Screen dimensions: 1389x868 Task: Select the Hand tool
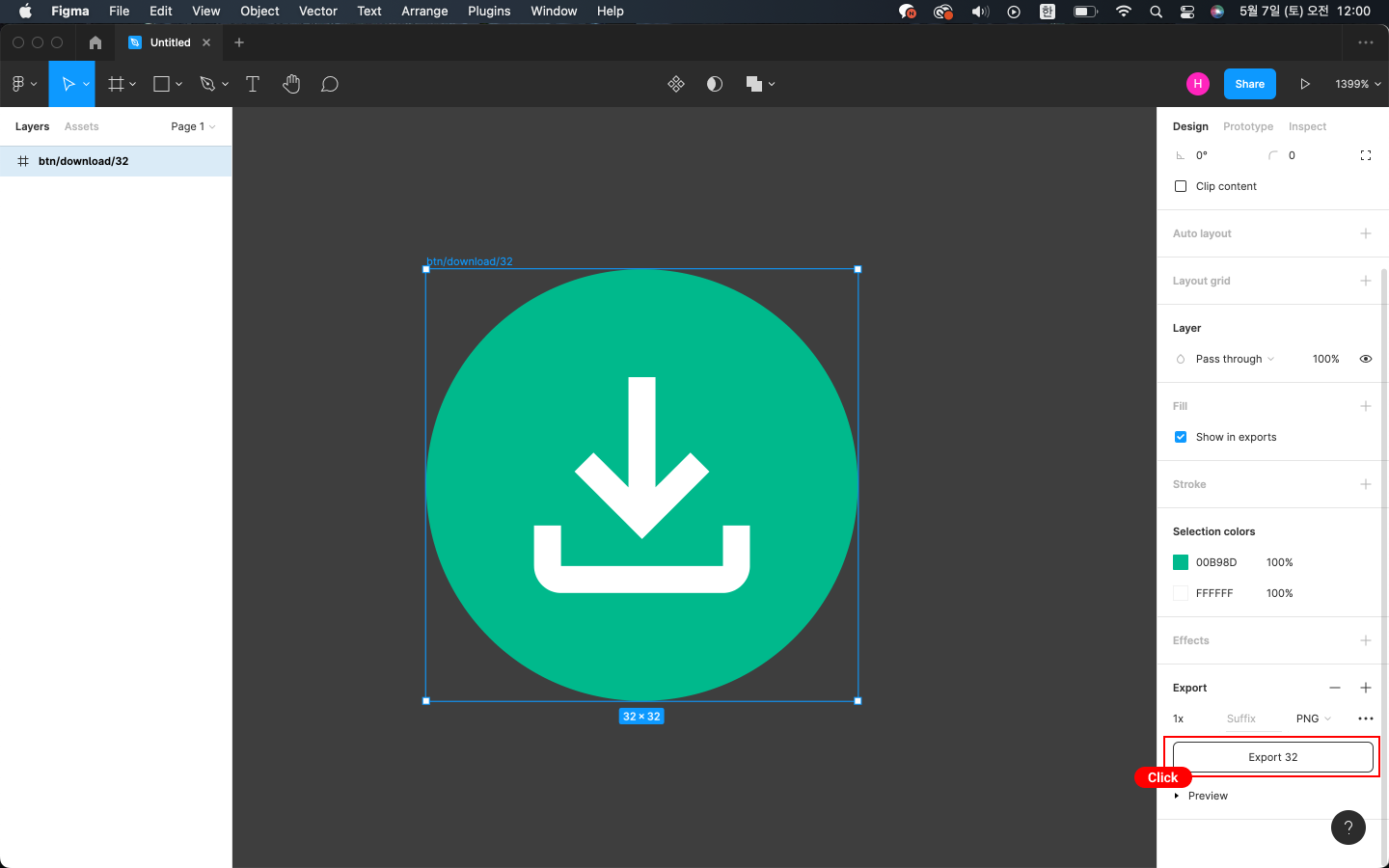click(291, 84)
